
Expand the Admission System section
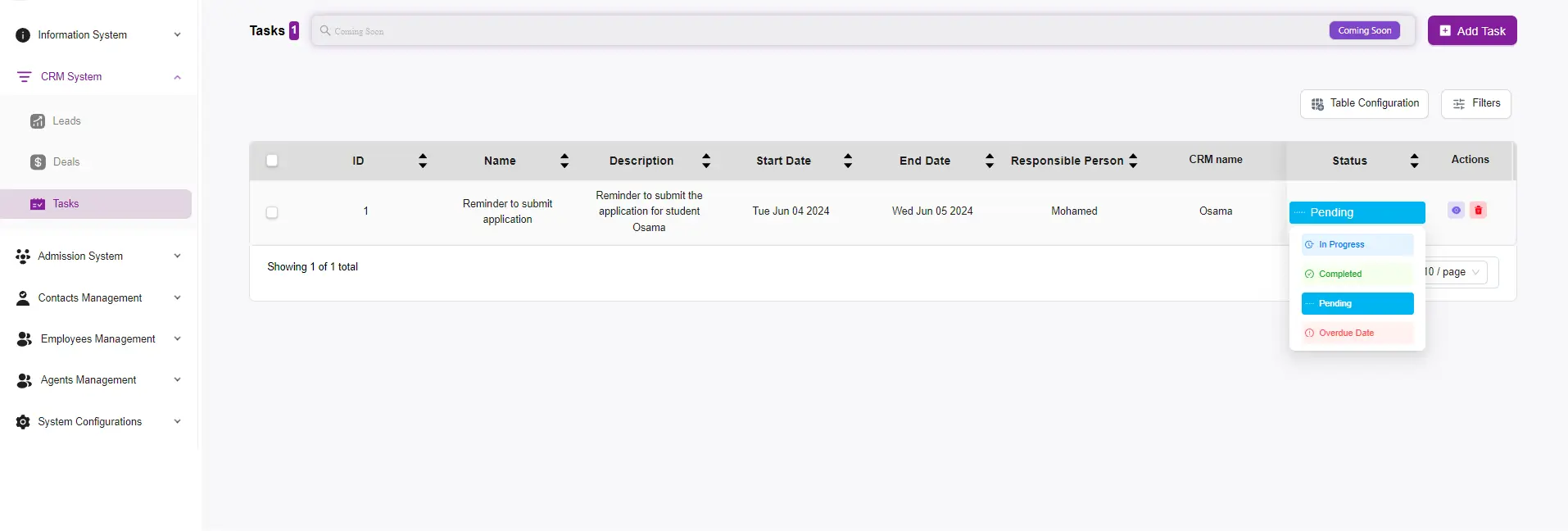177,256
